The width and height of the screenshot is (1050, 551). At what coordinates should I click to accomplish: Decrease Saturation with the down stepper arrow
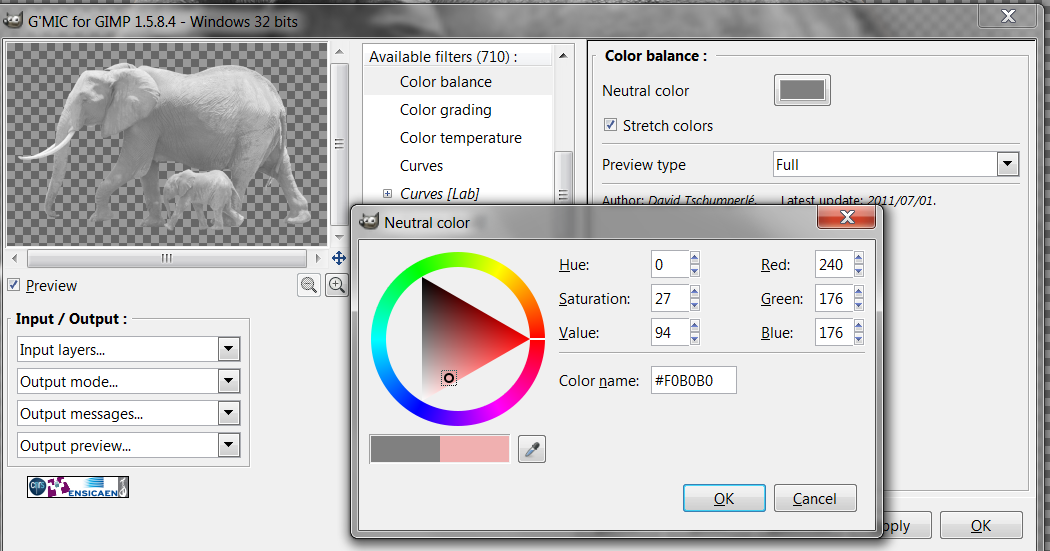694,305
